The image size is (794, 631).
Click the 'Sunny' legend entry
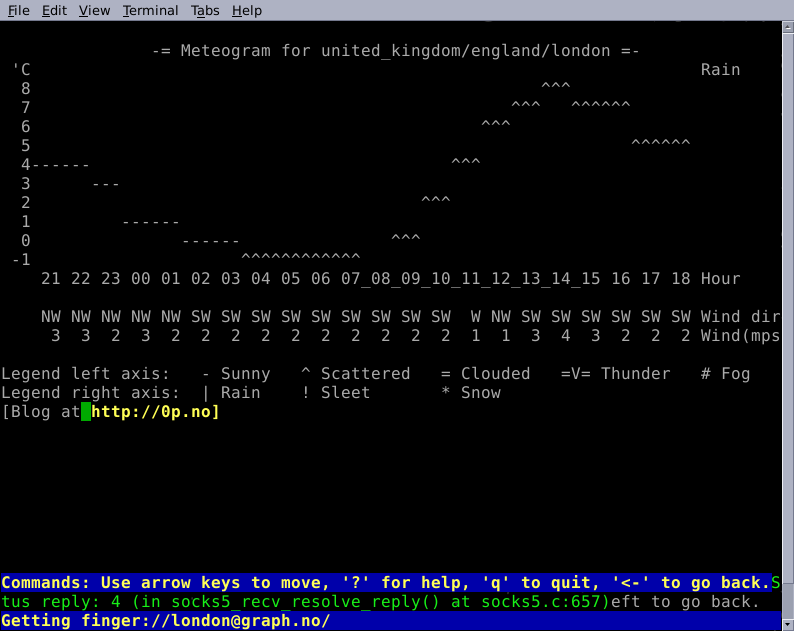pos(245,374)
